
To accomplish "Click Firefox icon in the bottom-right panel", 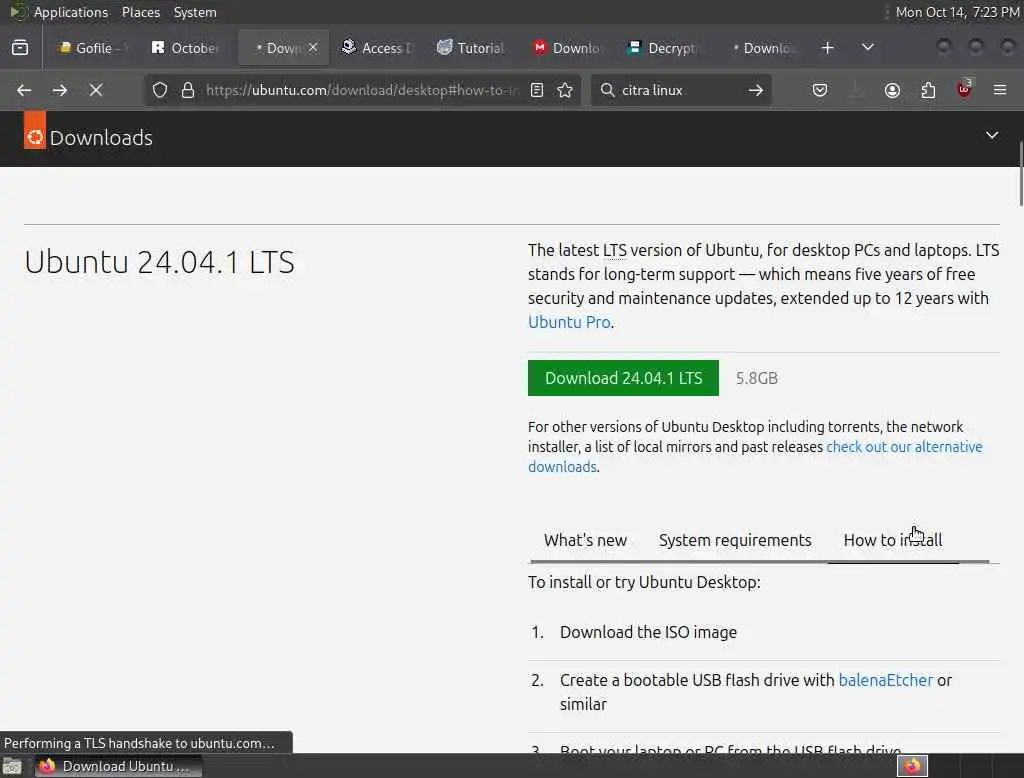I will pyautogui.click(x=912, y=766).
